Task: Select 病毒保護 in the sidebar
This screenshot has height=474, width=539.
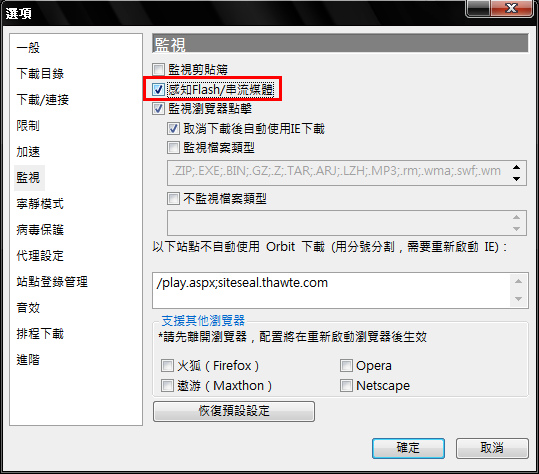Action: pos(40,230)
